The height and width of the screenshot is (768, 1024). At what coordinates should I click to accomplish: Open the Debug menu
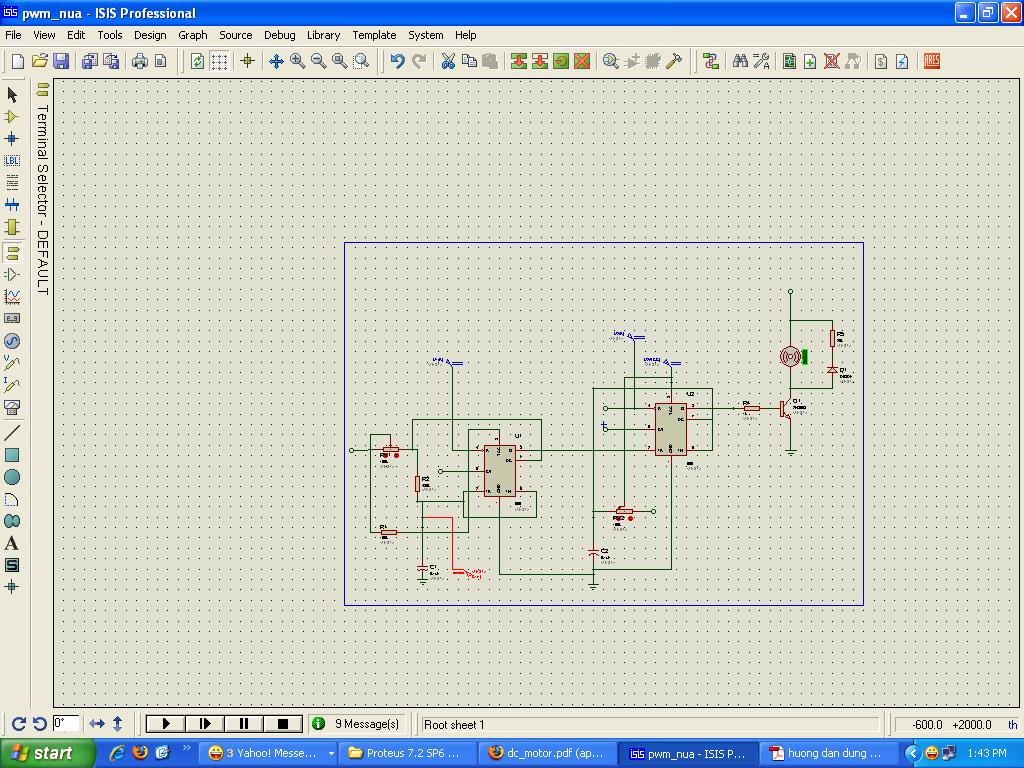279,35
